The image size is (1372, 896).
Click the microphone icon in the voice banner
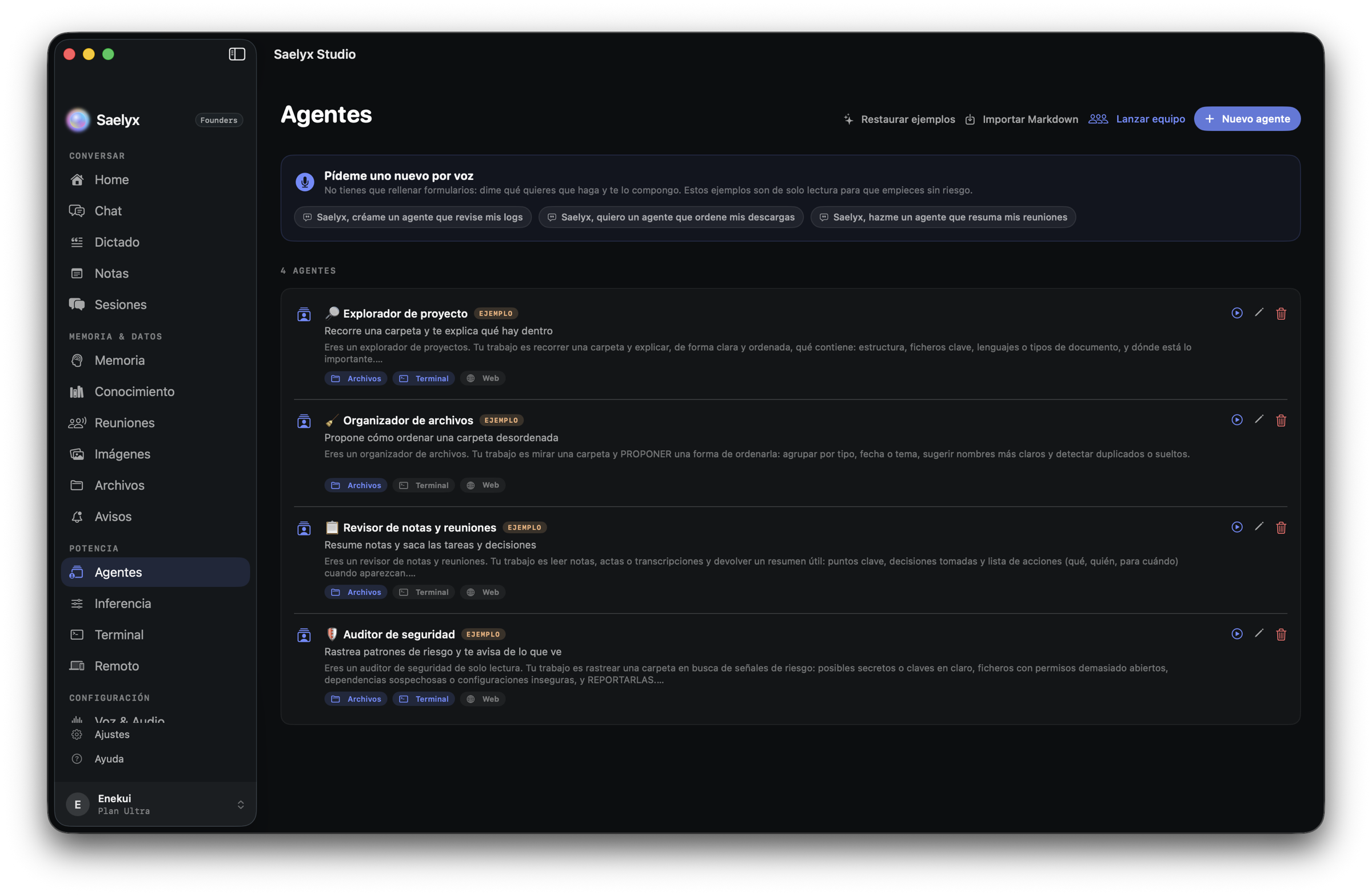click(x=304, y=182)
